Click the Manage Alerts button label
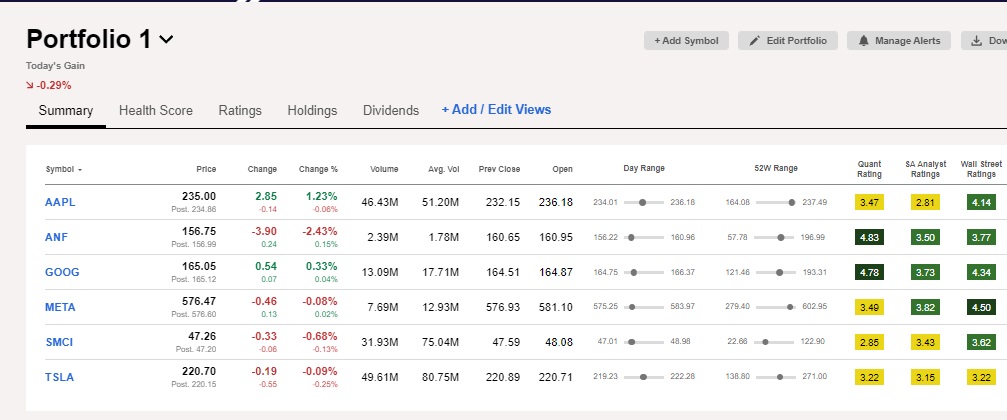1007x420 pixels. pos(907,40)
